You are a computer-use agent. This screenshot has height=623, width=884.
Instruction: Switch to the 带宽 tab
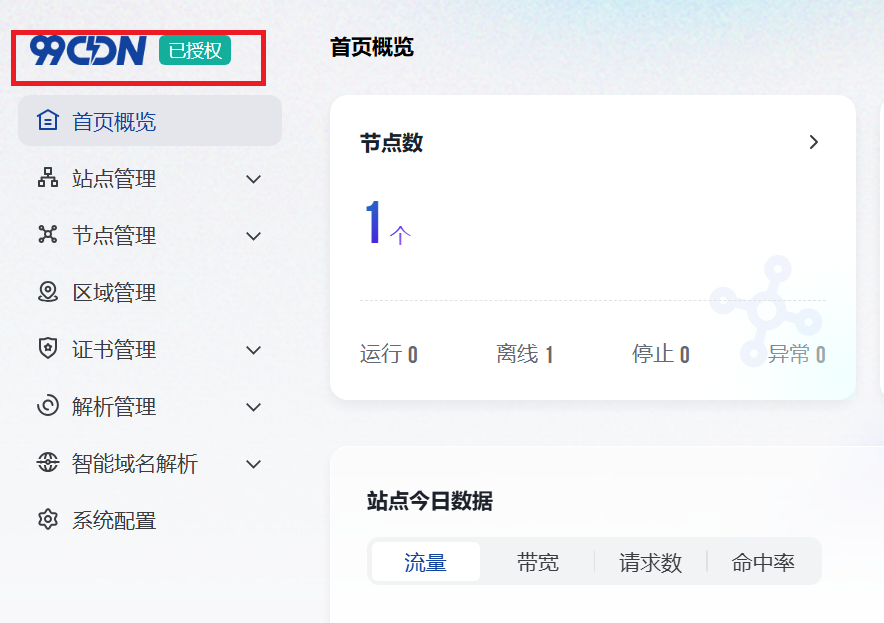pyautogui.click(x=537, y=562)
